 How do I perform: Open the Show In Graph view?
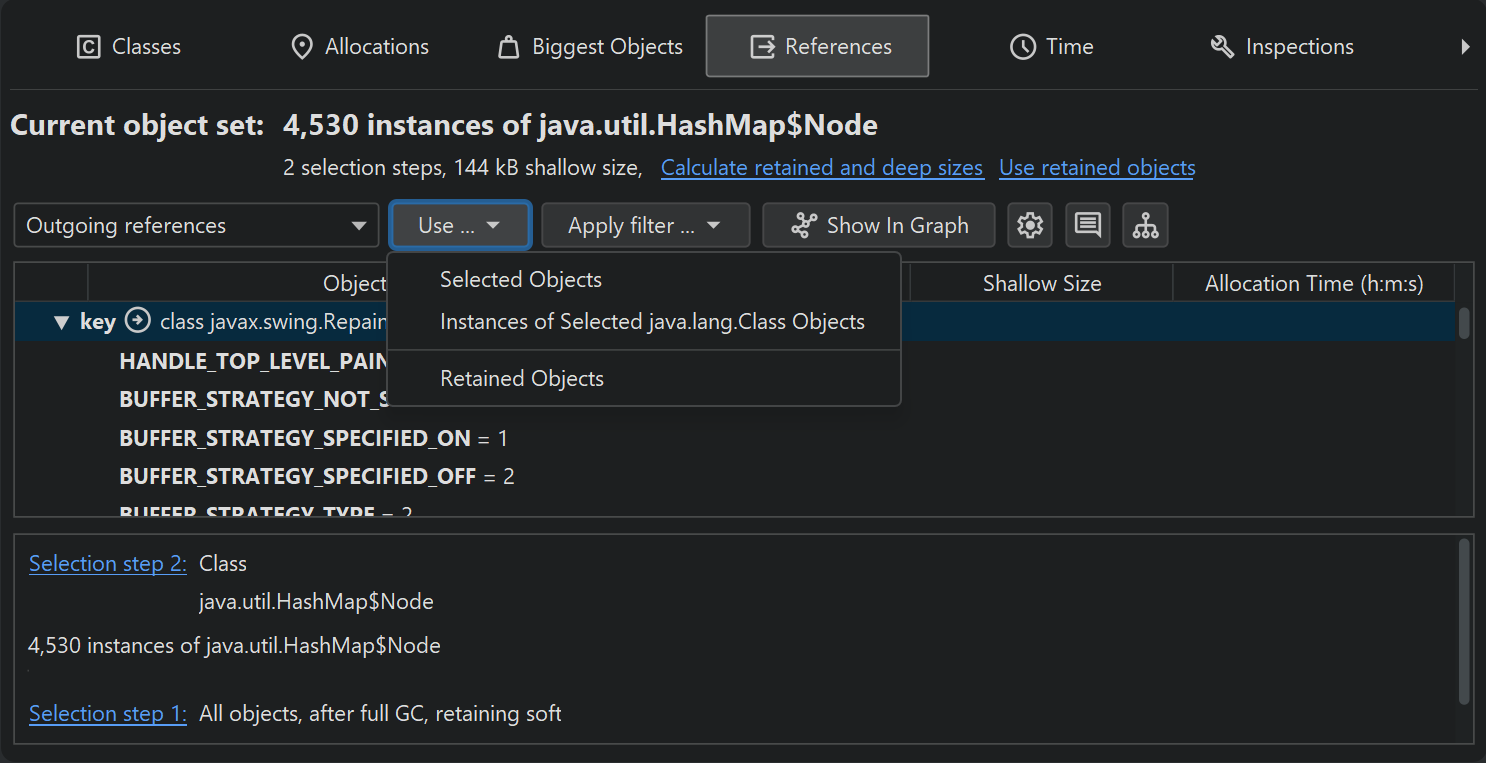[x=878, y=226]
